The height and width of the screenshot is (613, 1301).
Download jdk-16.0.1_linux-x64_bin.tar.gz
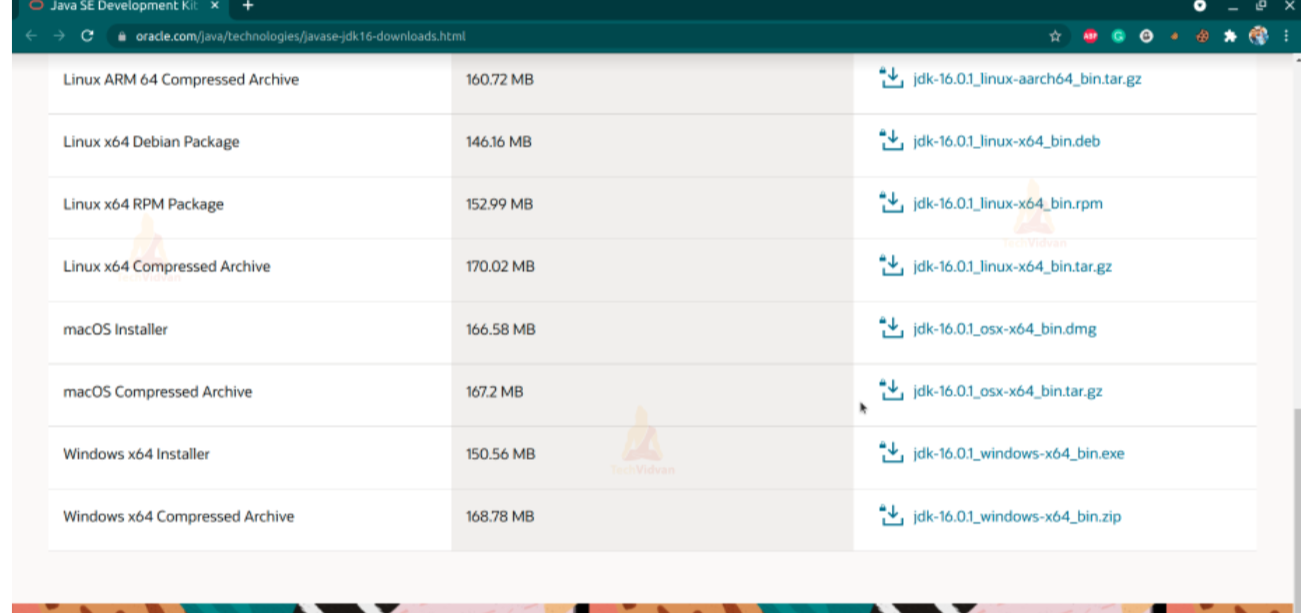coord(1012,267)
